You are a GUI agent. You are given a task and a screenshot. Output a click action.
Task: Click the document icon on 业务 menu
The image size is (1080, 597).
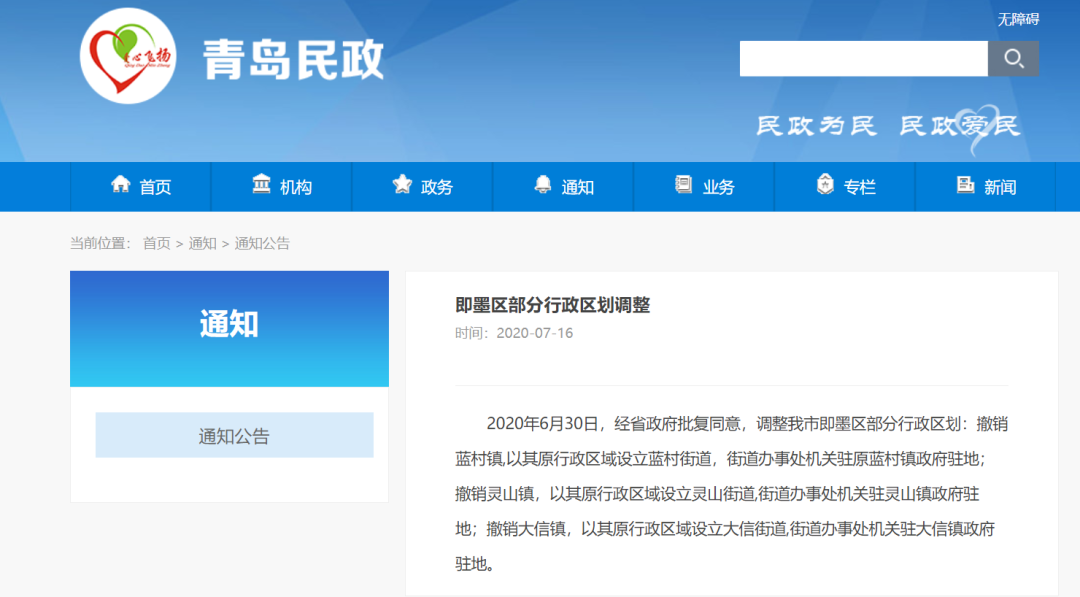684,185
